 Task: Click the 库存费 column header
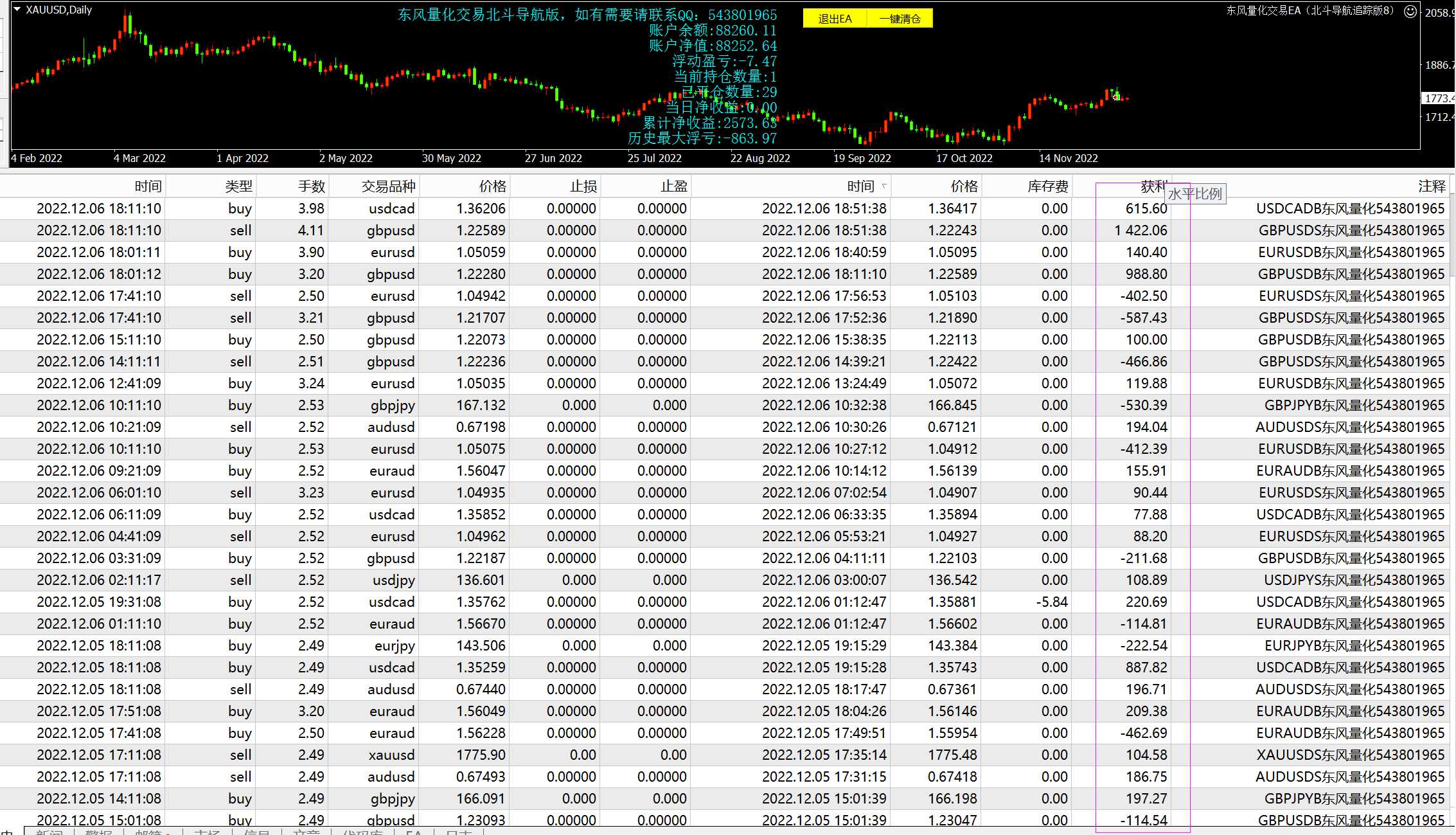1027,186
